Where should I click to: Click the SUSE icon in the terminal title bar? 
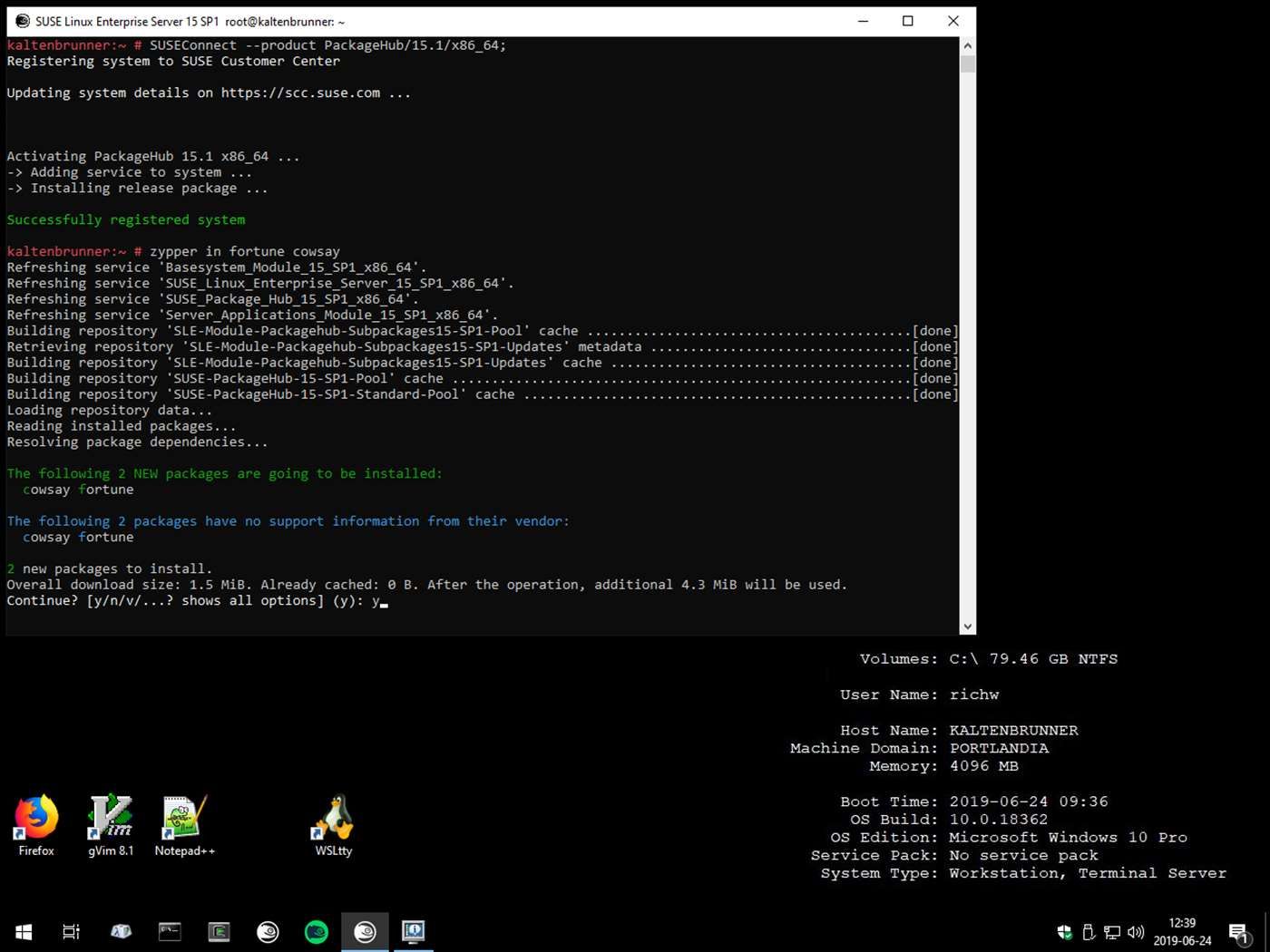23,21
